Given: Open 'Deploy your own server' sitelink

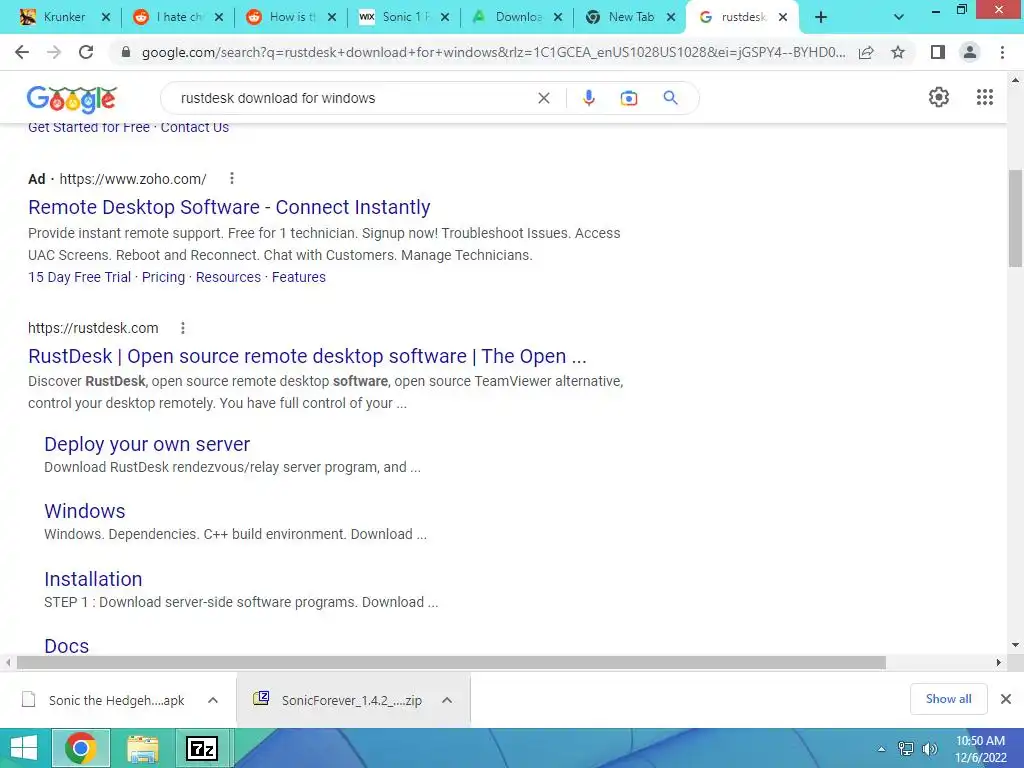Looking at the screenshot, I should [147, 444].
